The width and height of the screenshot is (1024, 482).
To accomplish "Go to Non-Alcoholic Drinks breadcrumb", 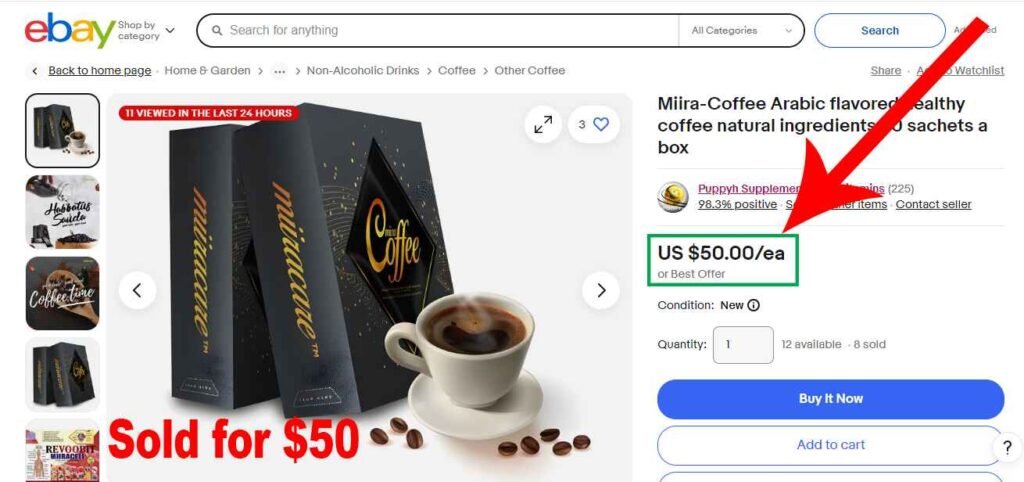I will [363, 71].
